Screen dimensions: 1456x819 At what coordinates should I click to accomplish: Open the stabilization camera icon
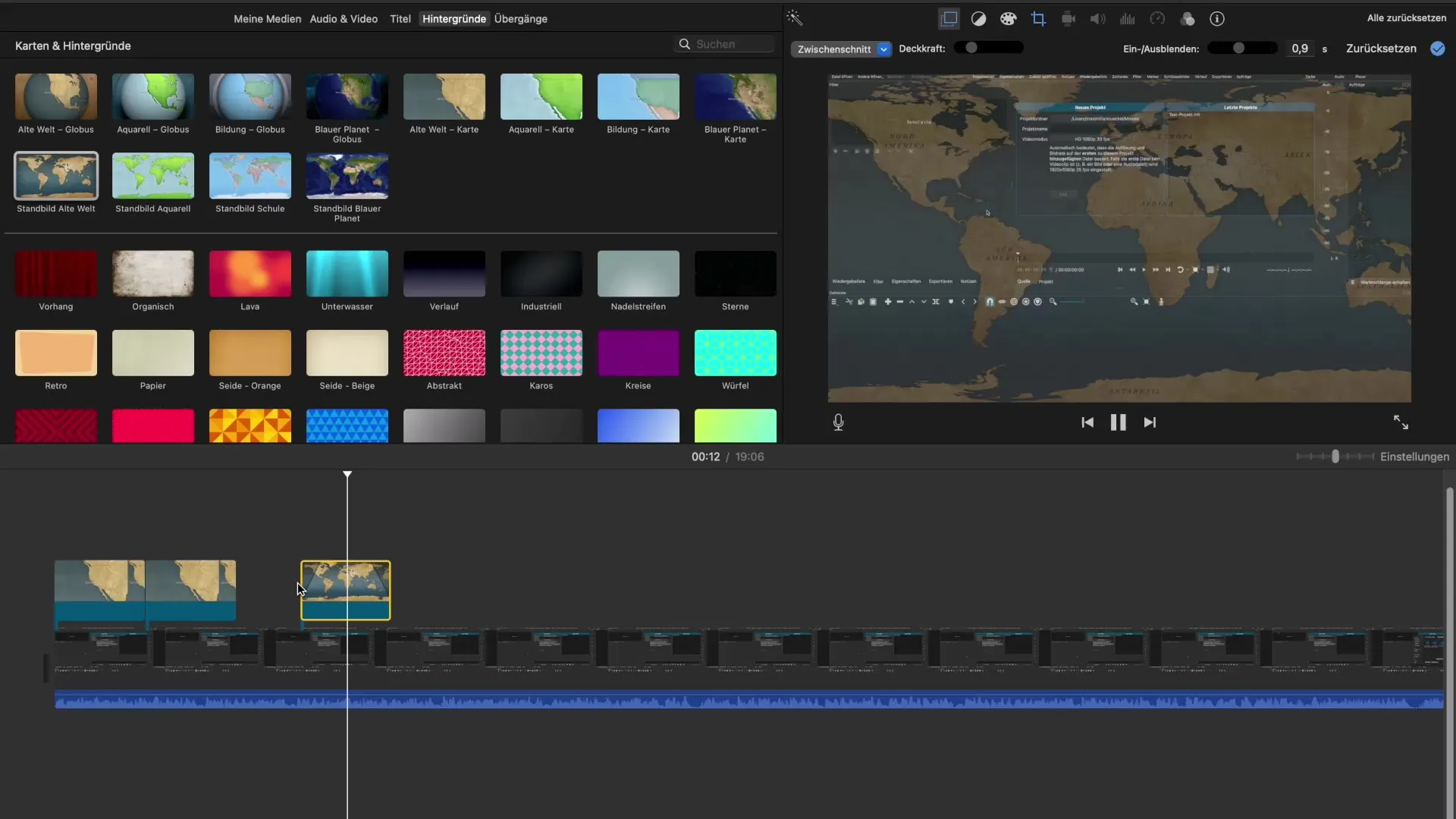tap(1068, 19)
